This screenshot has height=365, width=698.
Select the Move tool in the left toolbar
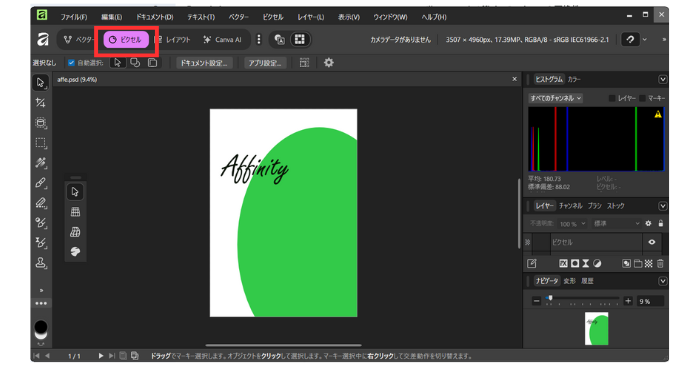[x=41, y=82]
